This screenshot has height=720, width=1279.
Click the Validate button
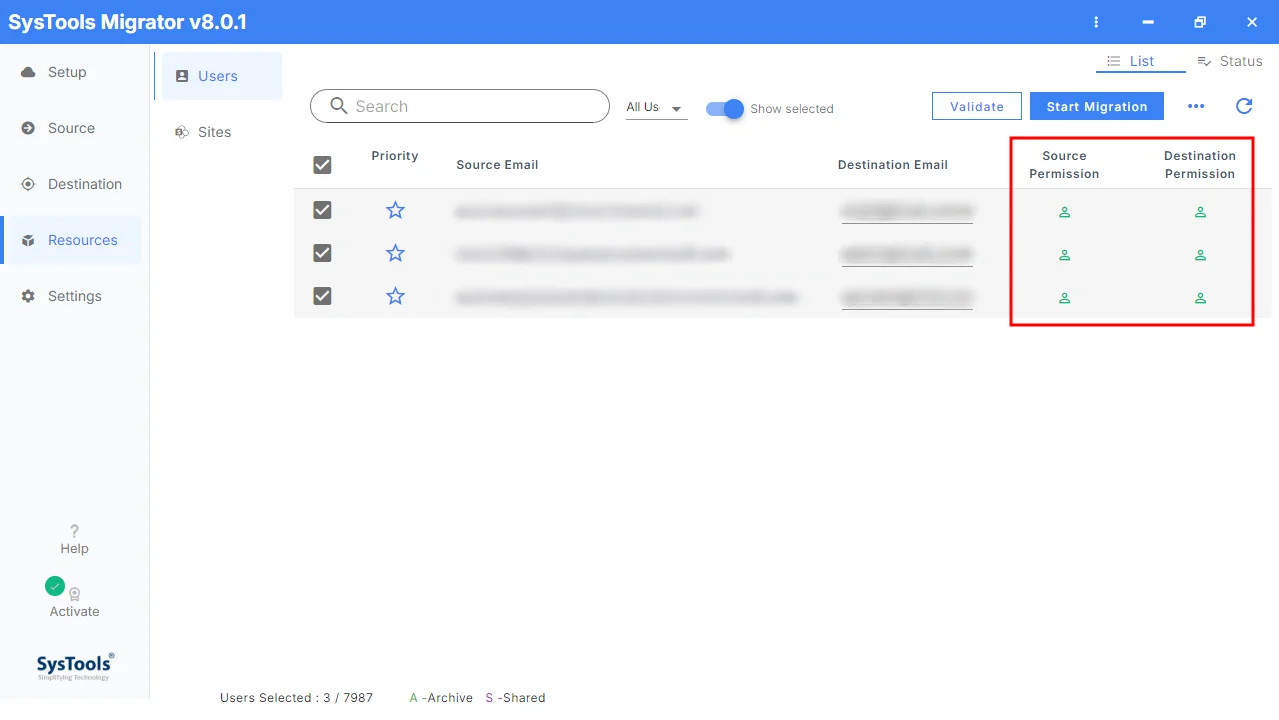[x=977, y=106]
